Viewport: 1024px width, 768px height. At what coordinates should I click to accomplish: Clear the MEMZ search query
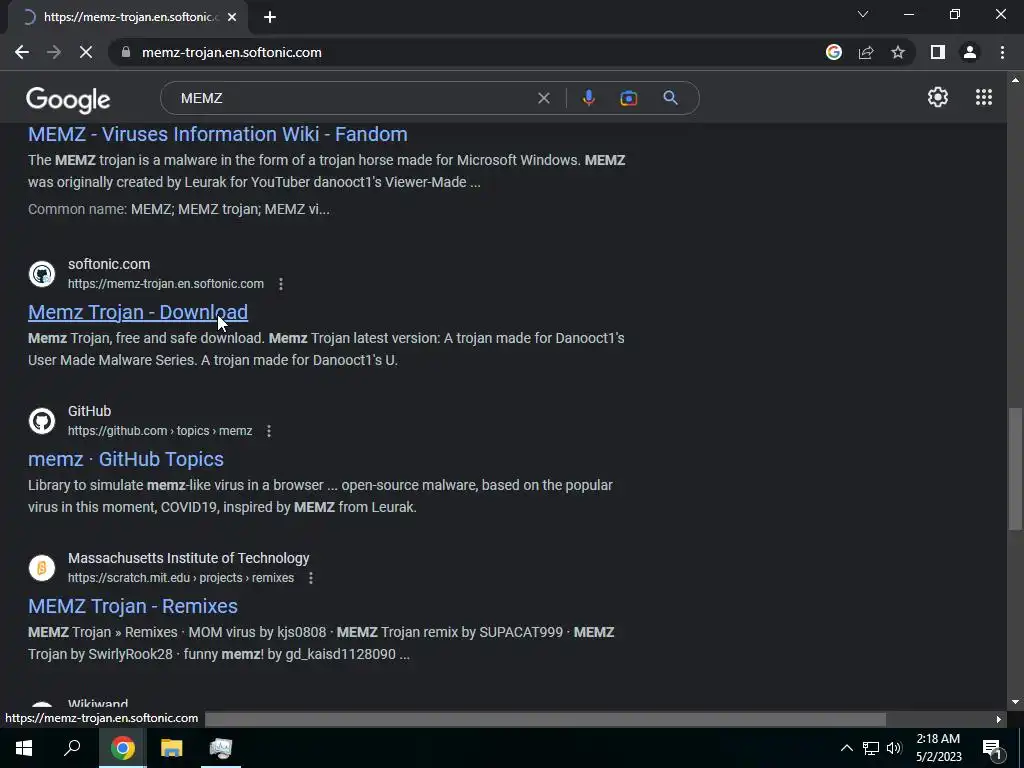click(543, 98)
